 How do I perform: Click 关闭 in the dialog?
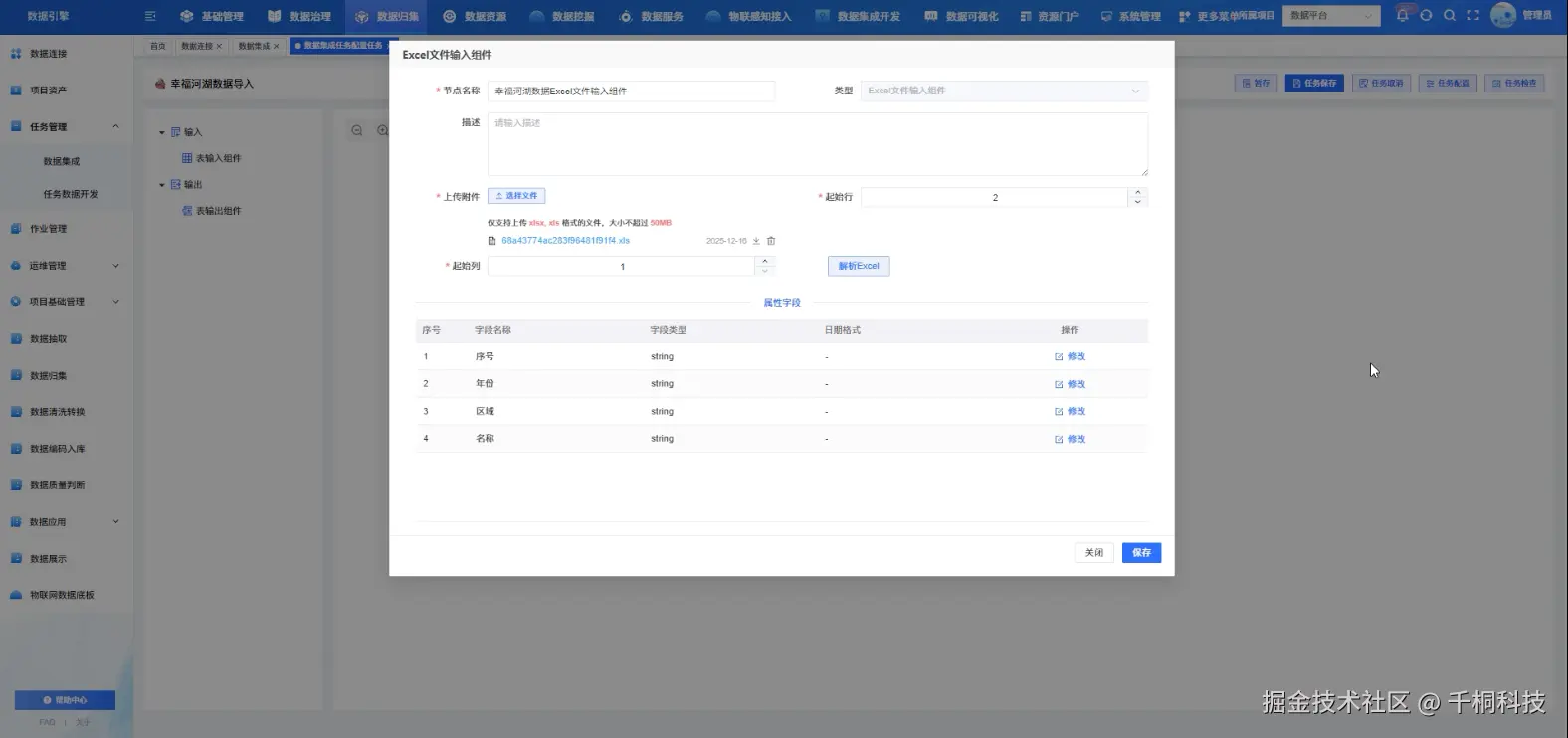[1094, 553]
